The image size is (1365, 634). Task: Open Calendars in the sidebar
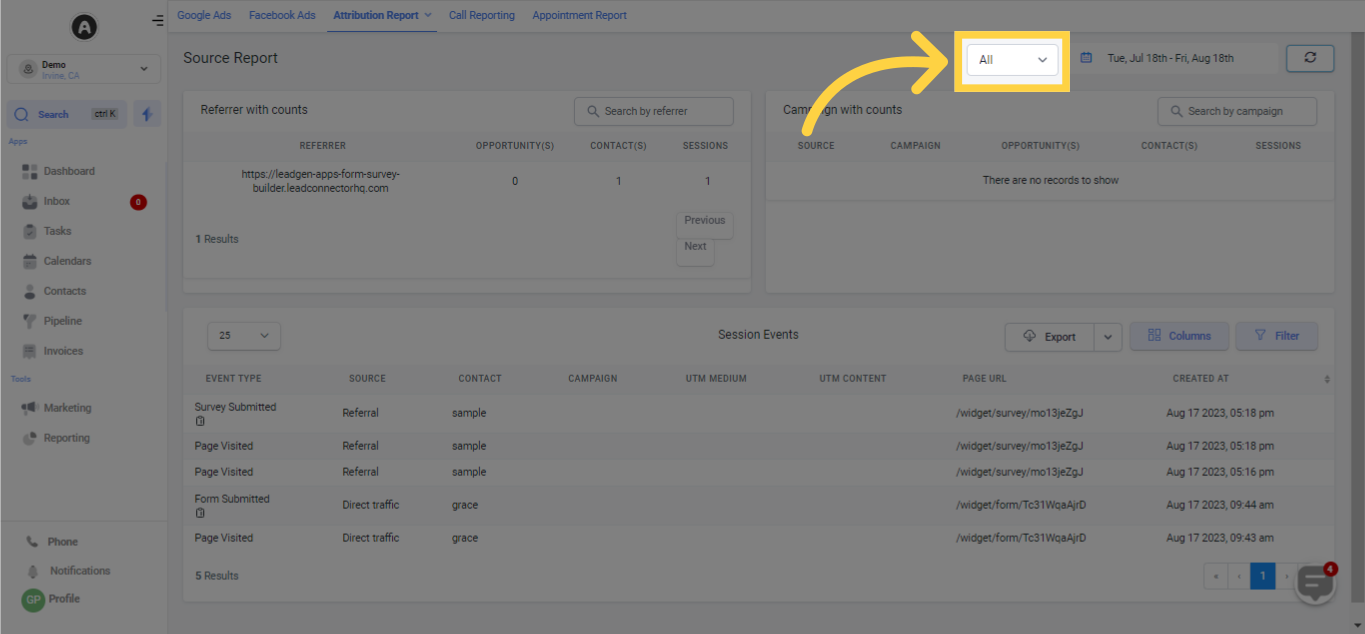(67, 260)
